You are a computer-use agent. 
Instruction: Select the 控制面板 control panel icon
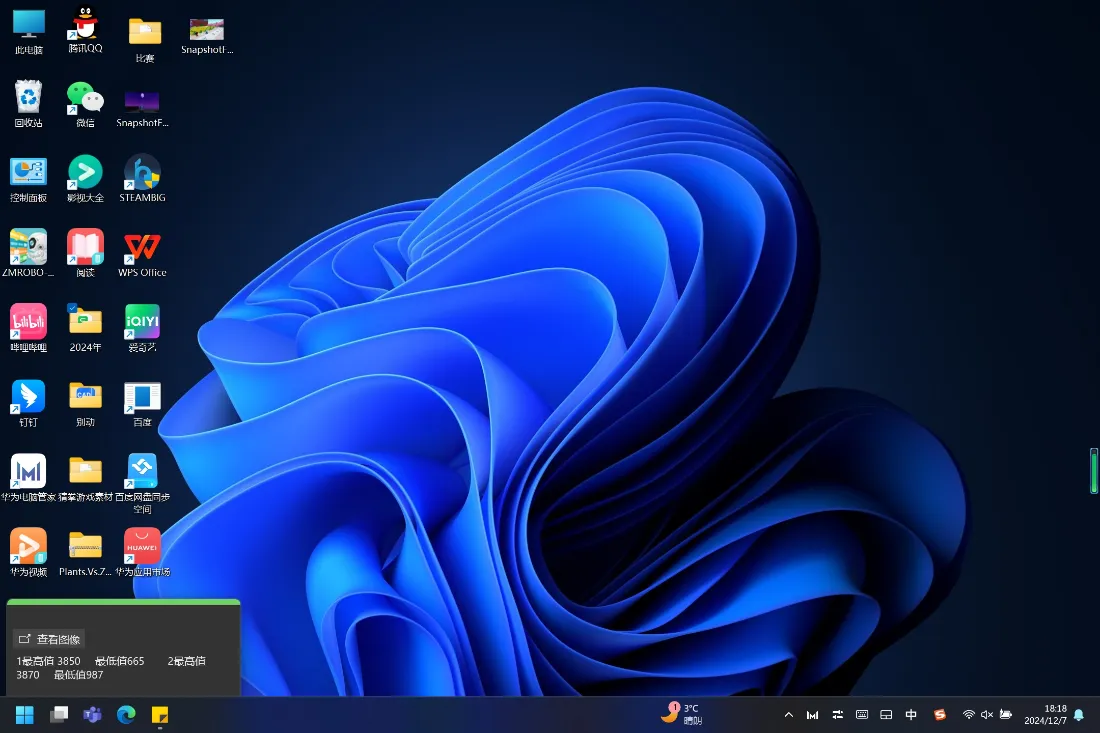(x=29, y=180)
